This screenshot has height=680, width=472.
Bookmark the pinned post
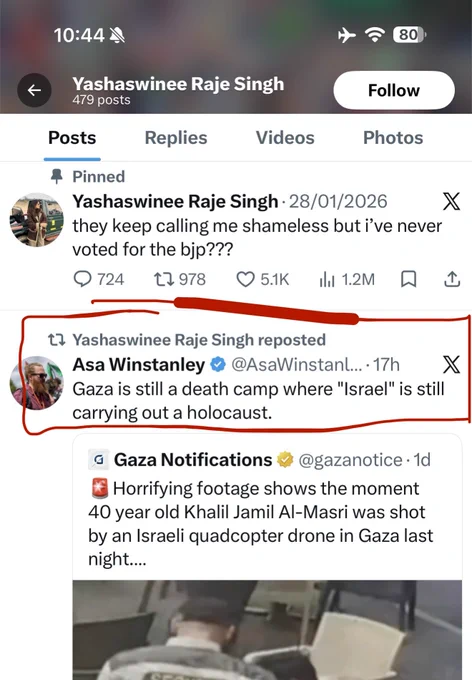[408, 279]
